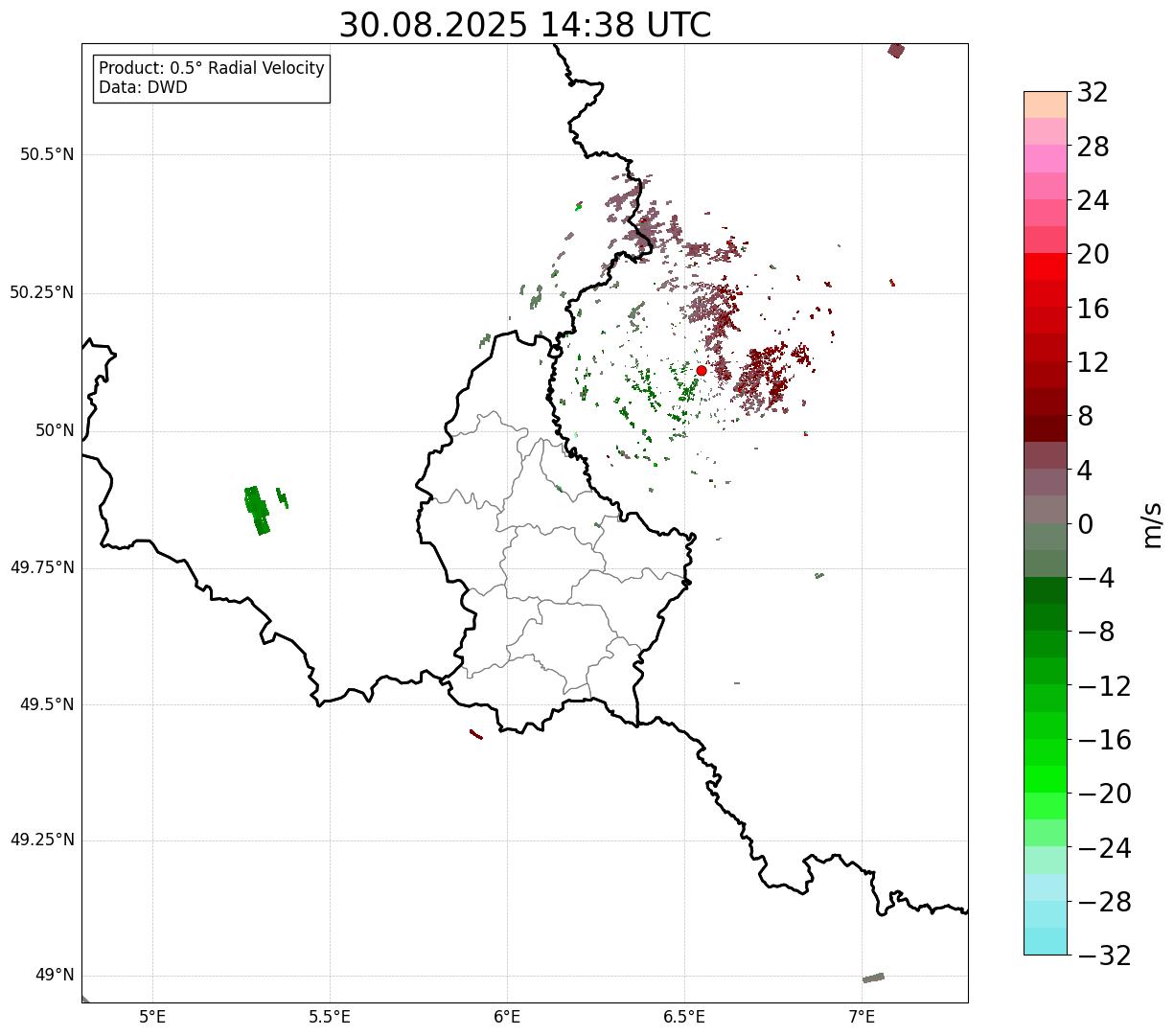Click the latitude label 49.75°N

42,567
